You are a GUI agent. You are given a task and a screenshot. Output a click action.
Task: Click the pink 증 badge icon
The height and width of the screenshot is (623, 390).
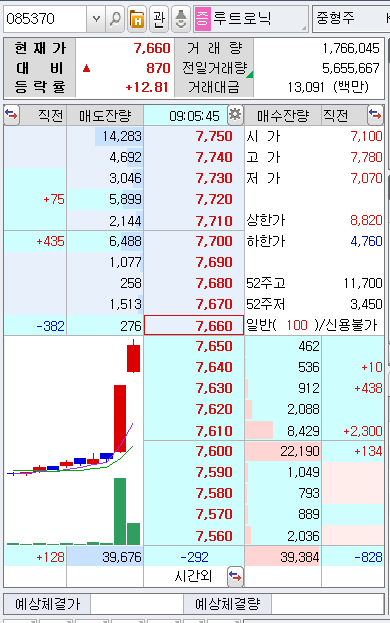point(202,19)
